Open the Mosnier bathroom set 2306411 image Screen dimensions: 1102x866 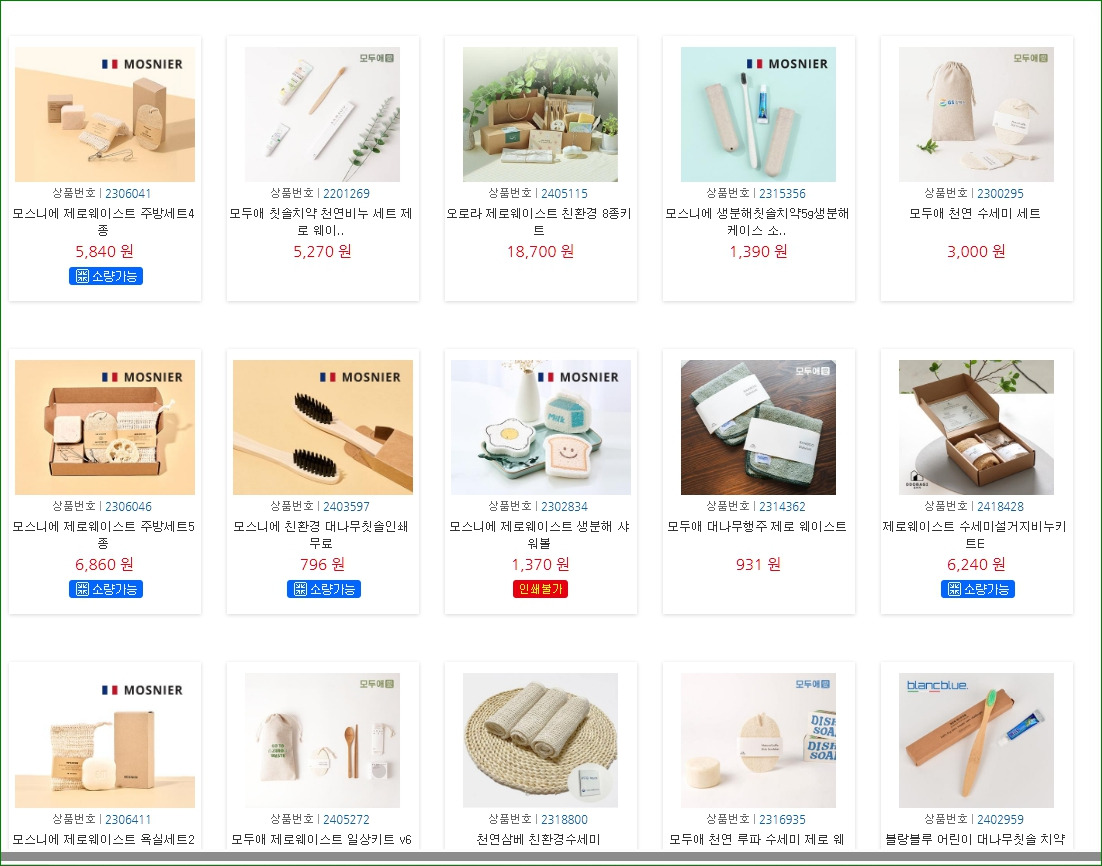(105, 740)
